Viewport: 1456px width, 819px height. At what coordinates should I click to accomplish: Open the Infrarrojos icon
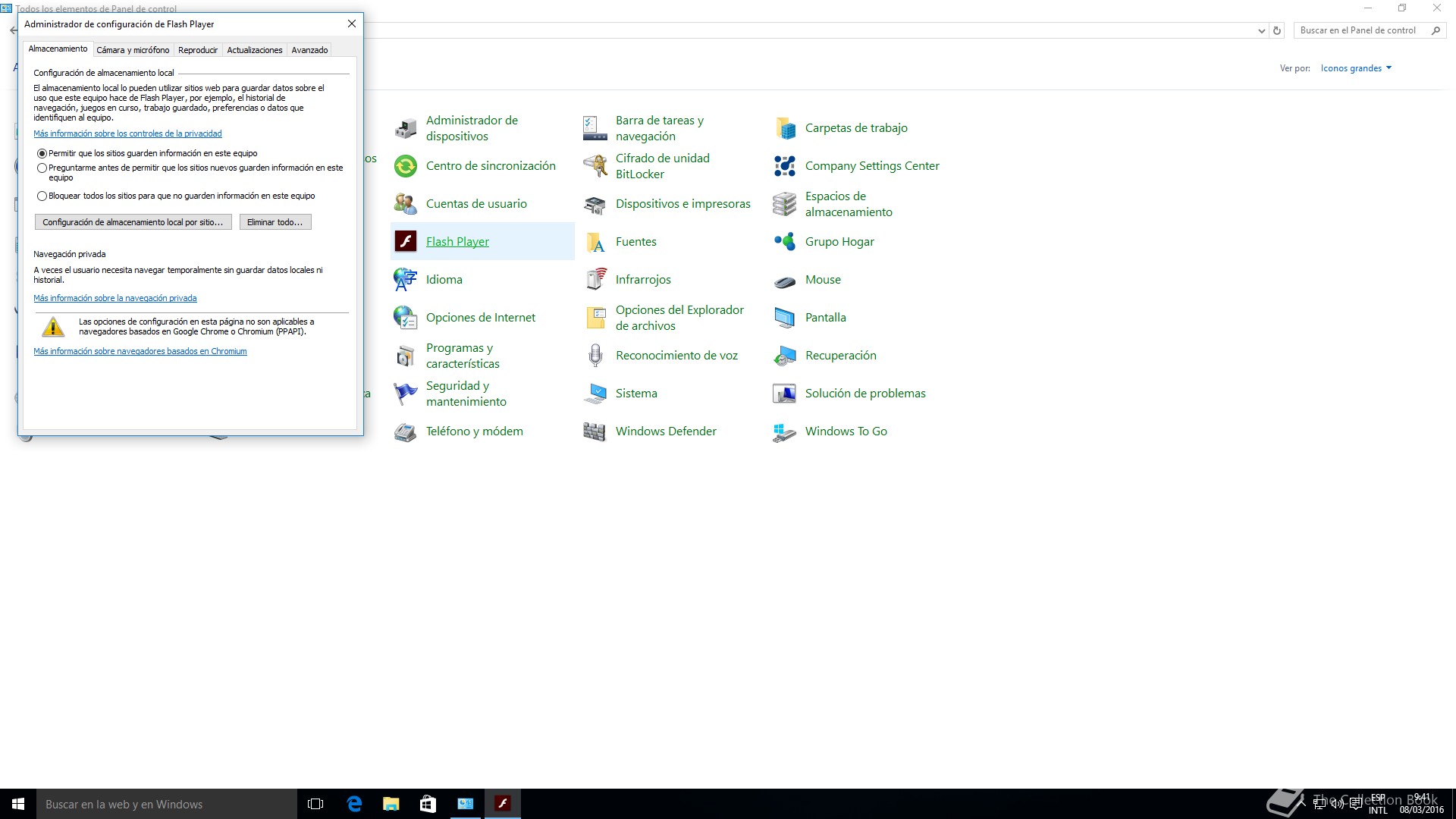595,280
